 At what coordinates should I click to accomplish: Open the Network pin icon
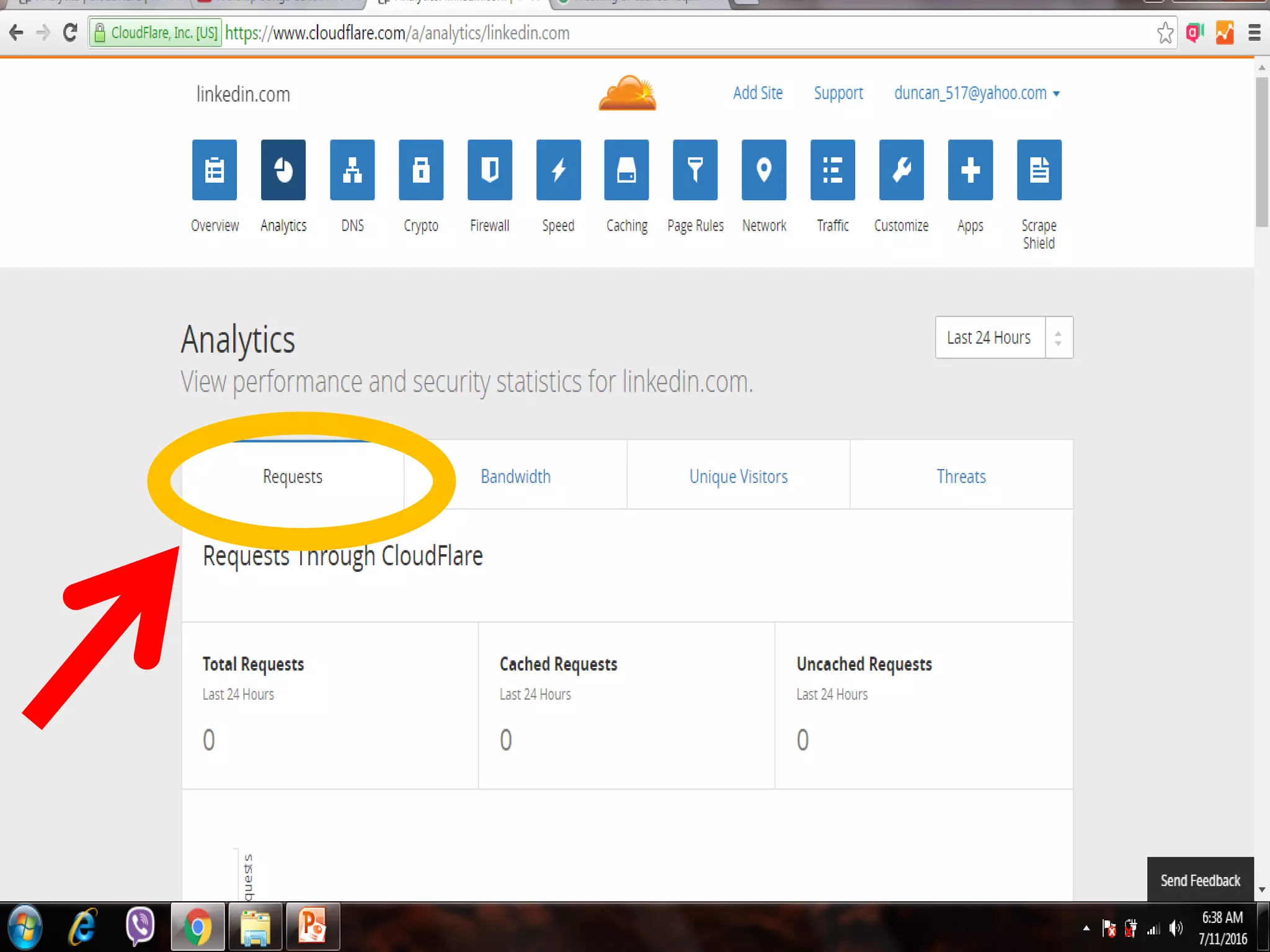tap(764, 170)
